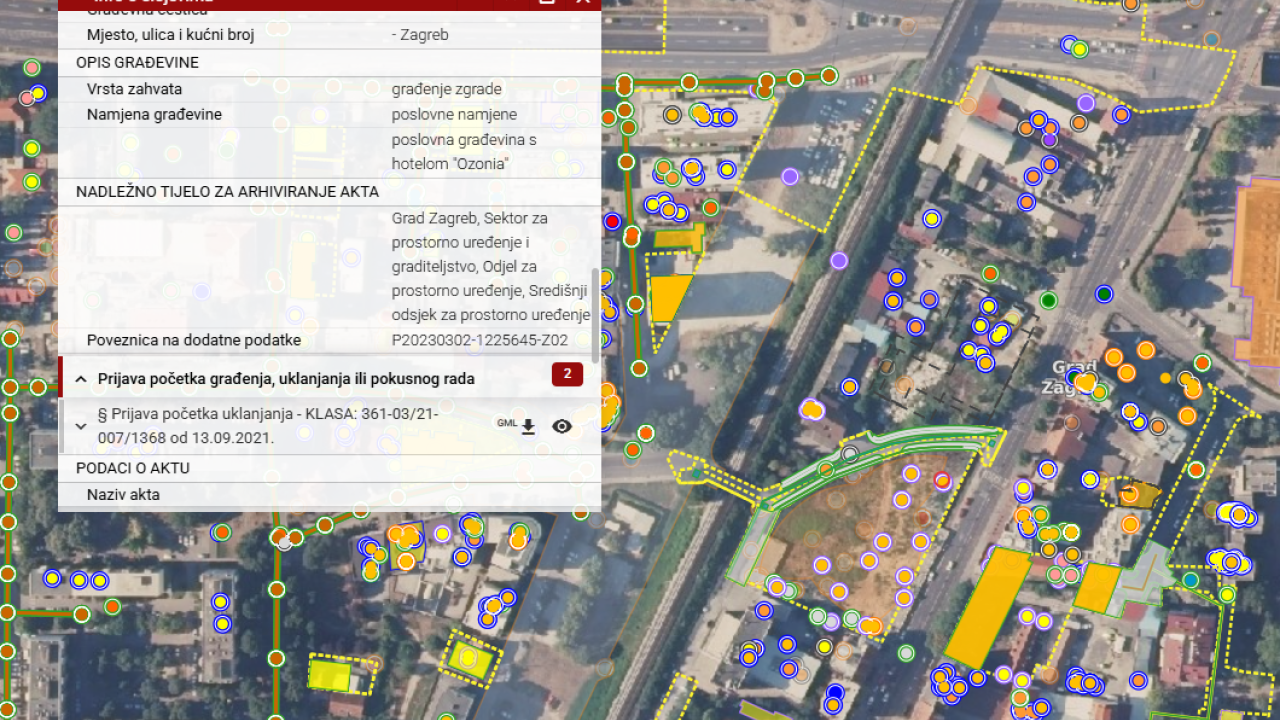Click the 'OPIS GRAĐEVINE' section heading

tap(138, 63)
